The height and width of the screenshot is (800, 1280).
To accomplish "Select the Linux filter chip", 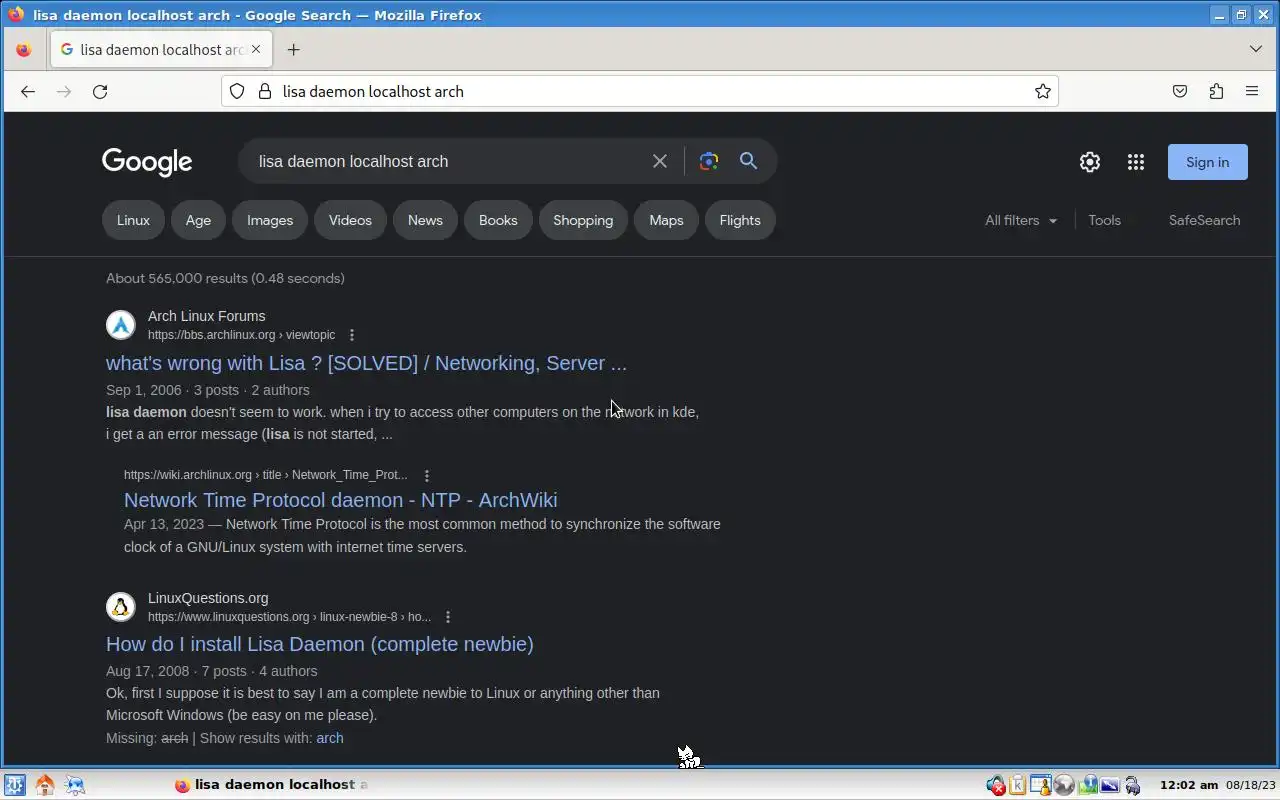I will click(133, 220).
